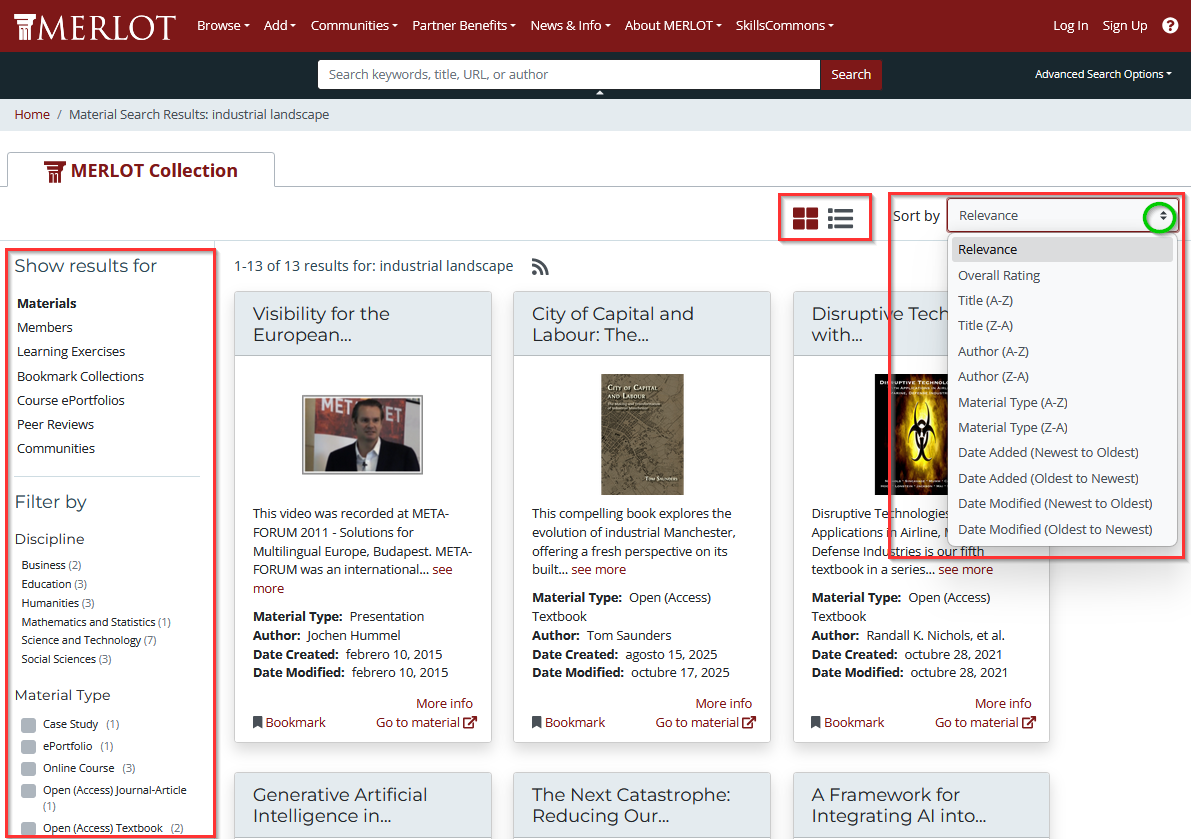Bookmark the Disruptive Technologies textbook
Screen dimensions: 1191x839
847,722
